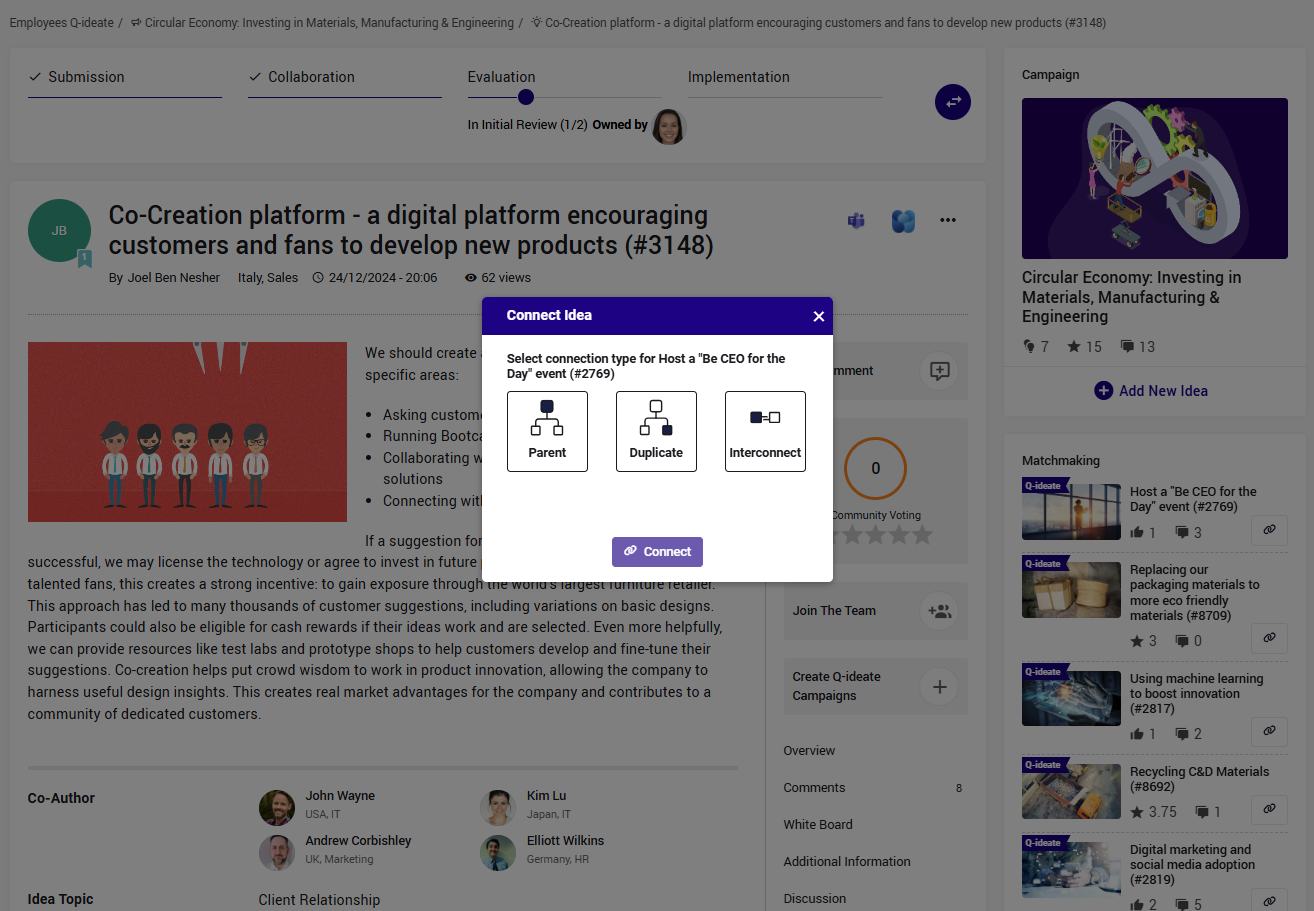Click "Client Relationship" idea topic text
This screenshot has width=1314, height=911.
pyautogui.click(x=319, y=900)
